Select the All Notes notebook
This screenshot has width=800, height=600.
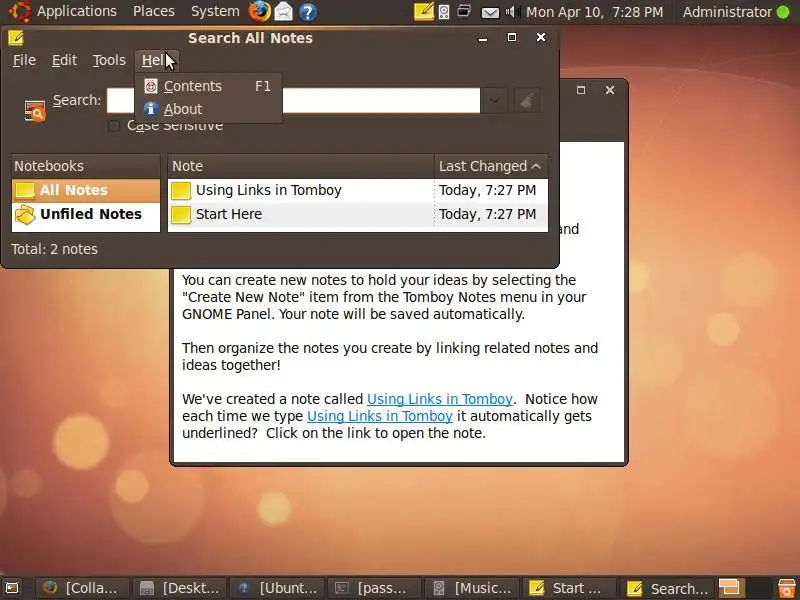coord(86,190)
